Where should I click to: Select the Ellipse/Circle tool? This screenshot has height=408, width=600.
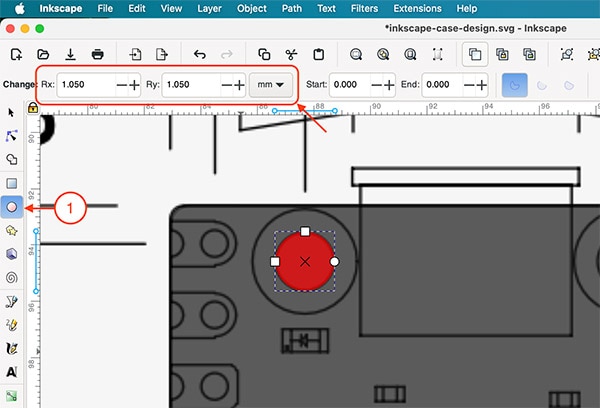point(12,207)
